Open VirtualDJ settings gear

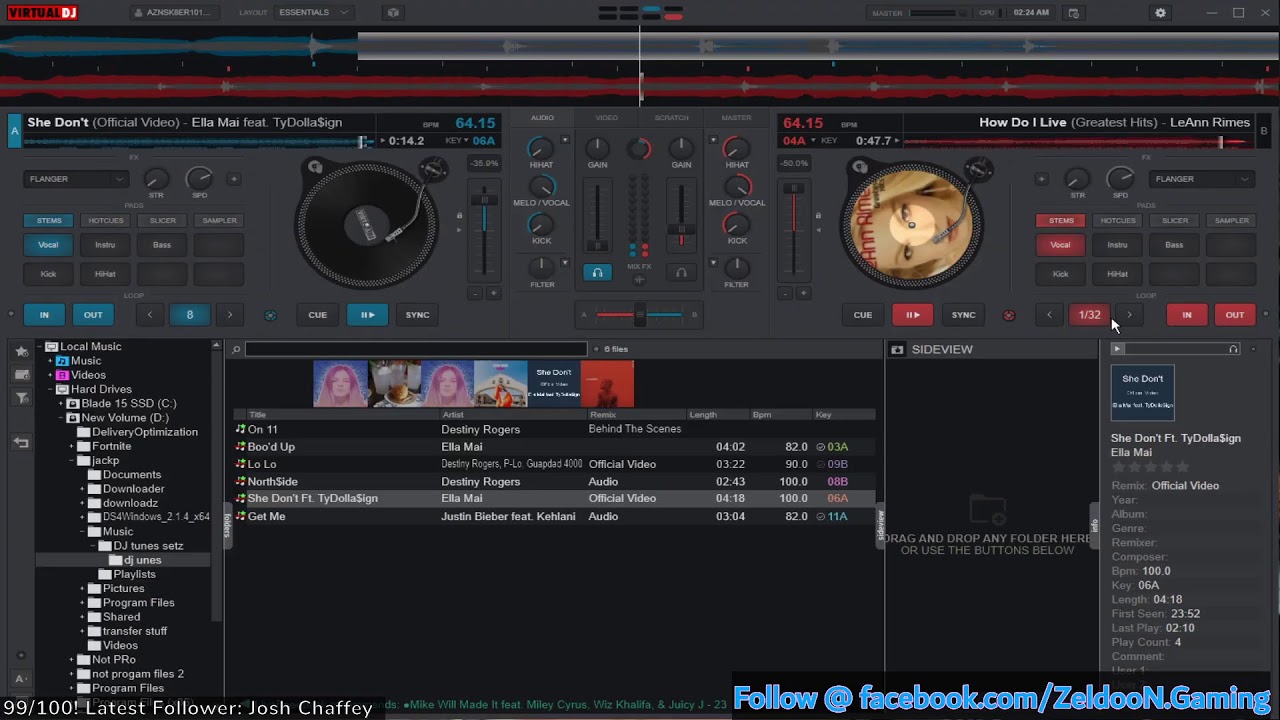[x=1161, y=13]
